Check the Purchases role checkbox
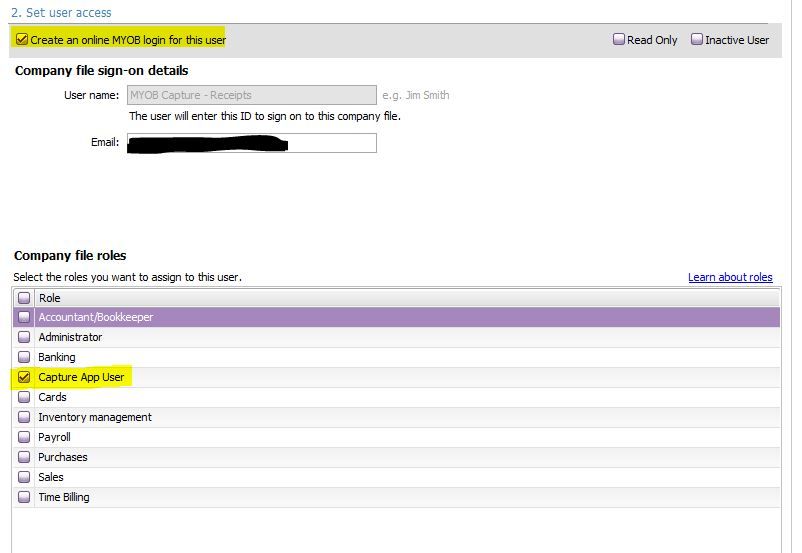This screenshot has width=802, height=553. pyautogui.click(x=24, y=457)
